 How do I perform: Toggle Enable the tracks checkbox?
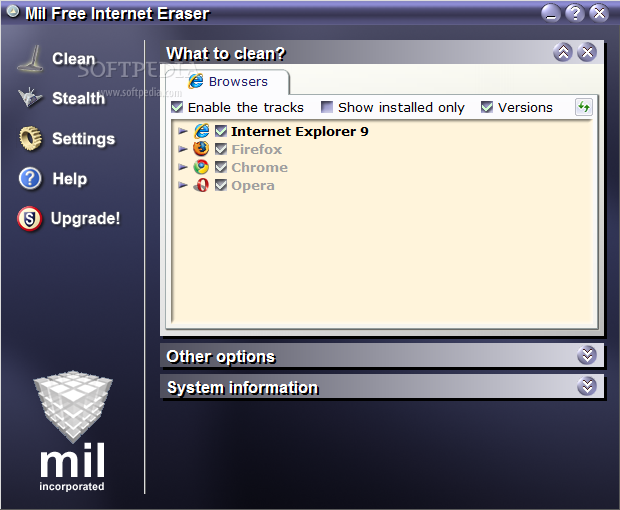(177, 107)
